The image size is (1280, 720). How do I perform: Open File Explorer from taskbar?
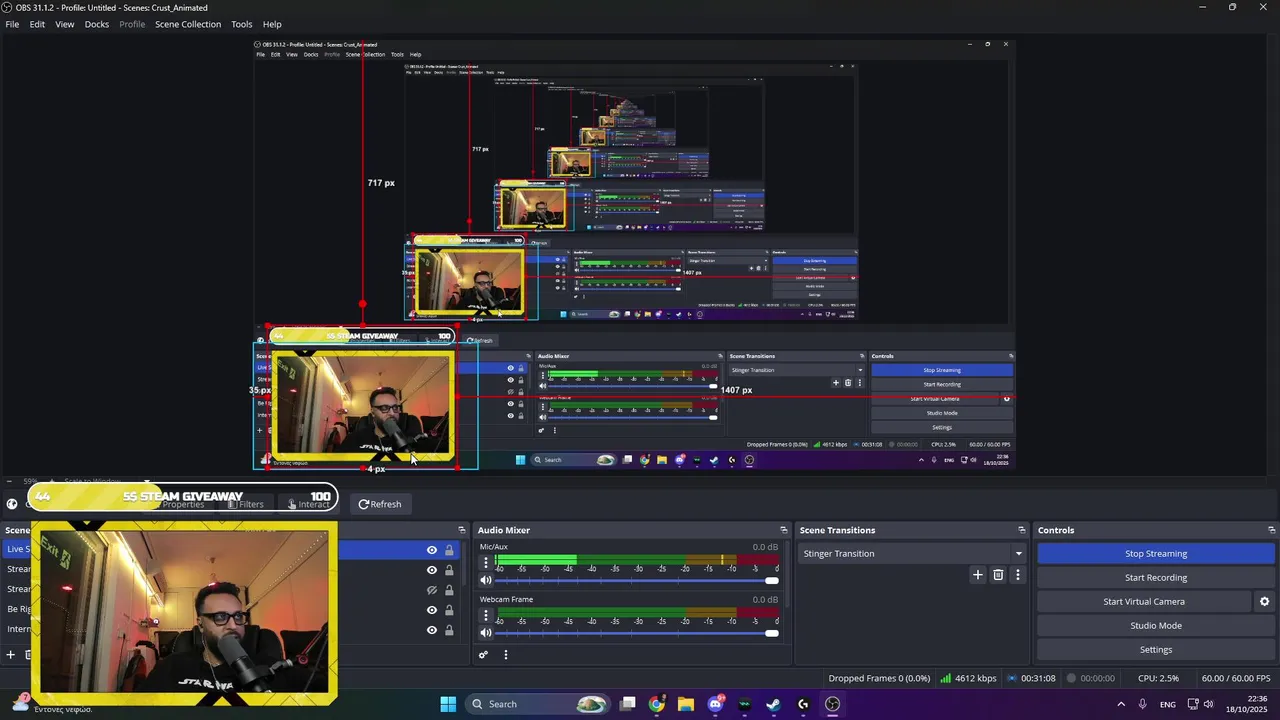pyautogui.click(x=686, y=704)
